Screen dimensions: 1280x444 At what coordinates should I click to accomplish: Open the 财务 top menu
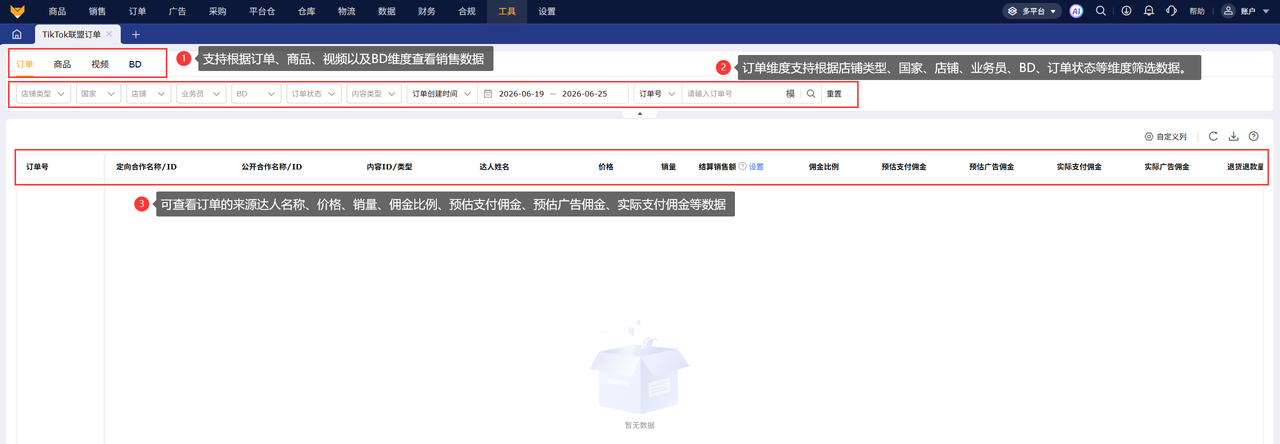427,11
